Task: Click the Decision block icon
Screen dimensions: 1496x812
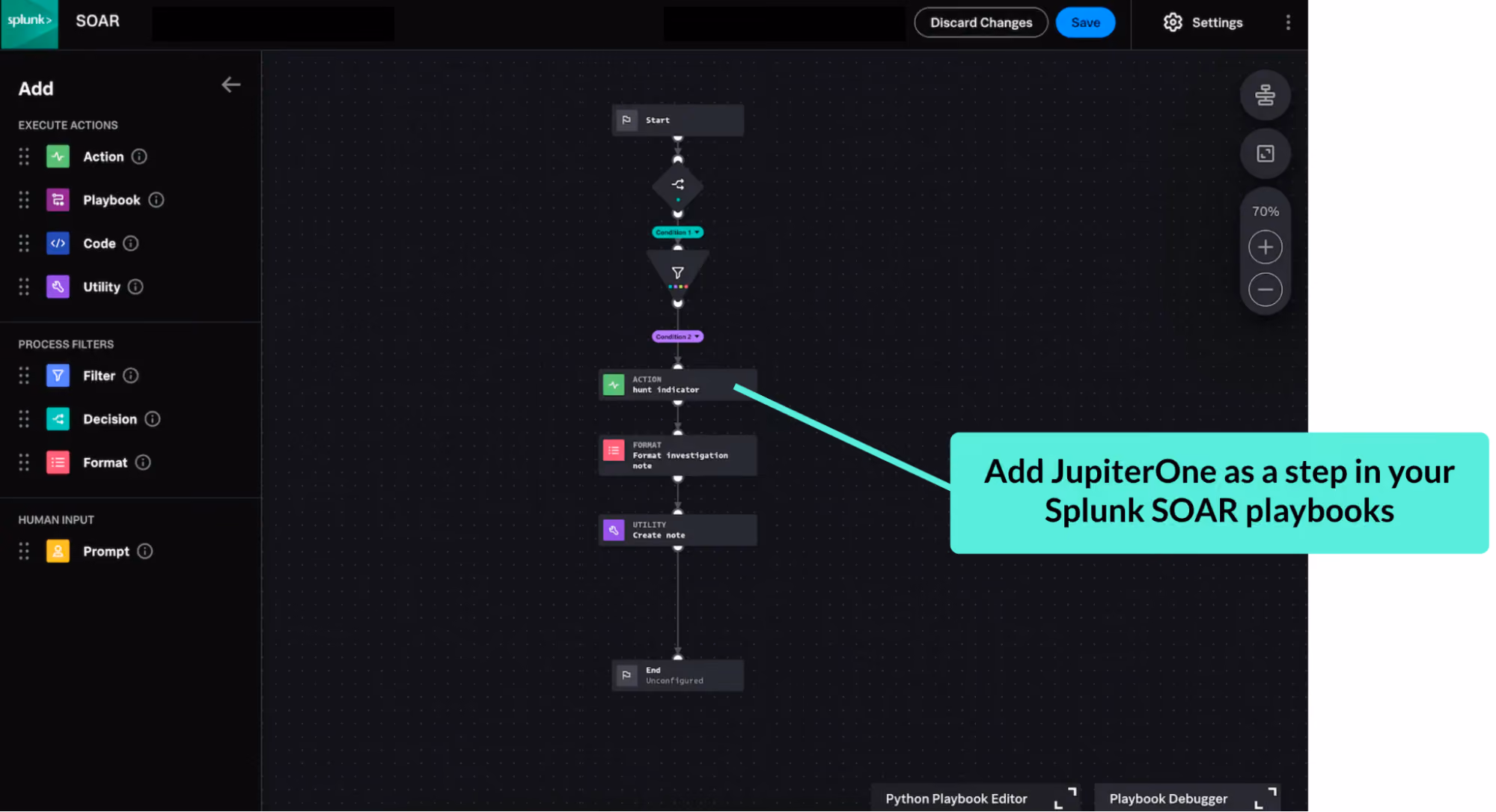Action: (x=58, y=419)
